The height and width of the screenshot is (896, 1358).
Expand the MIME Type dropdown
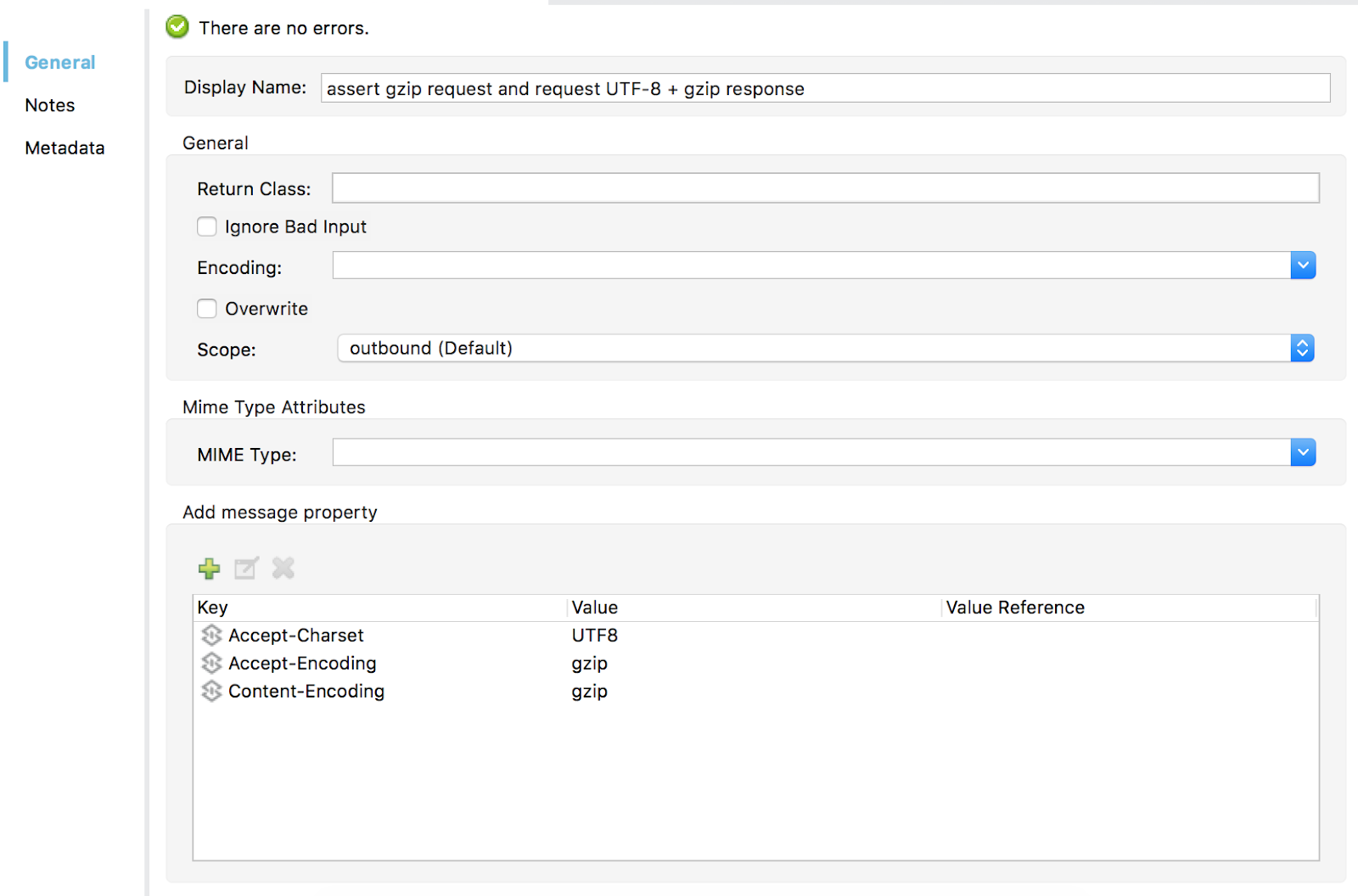click(1303, 452)
